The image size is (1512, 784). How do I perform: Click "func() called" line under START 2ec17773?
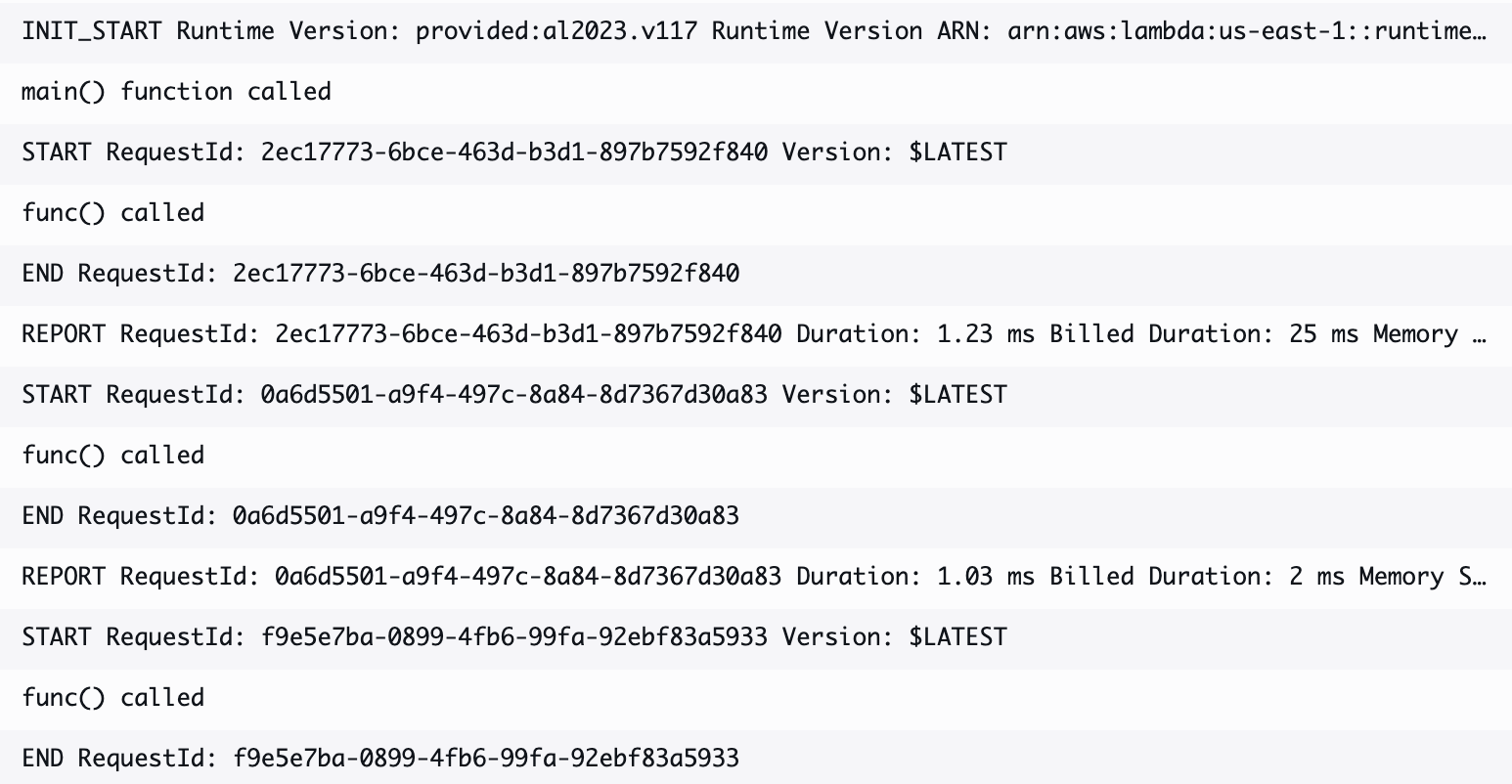(x=113, y=212)
